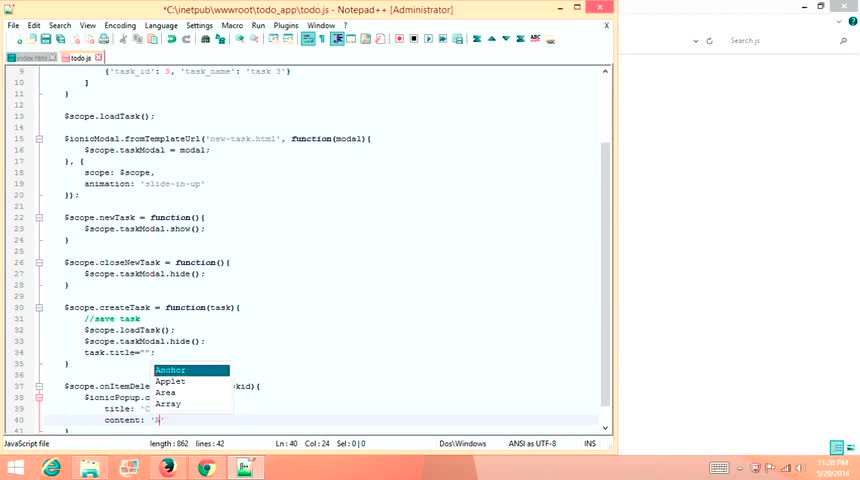Open the Function List panel icon
Screen dimensions: 860x480
[380, 39]
